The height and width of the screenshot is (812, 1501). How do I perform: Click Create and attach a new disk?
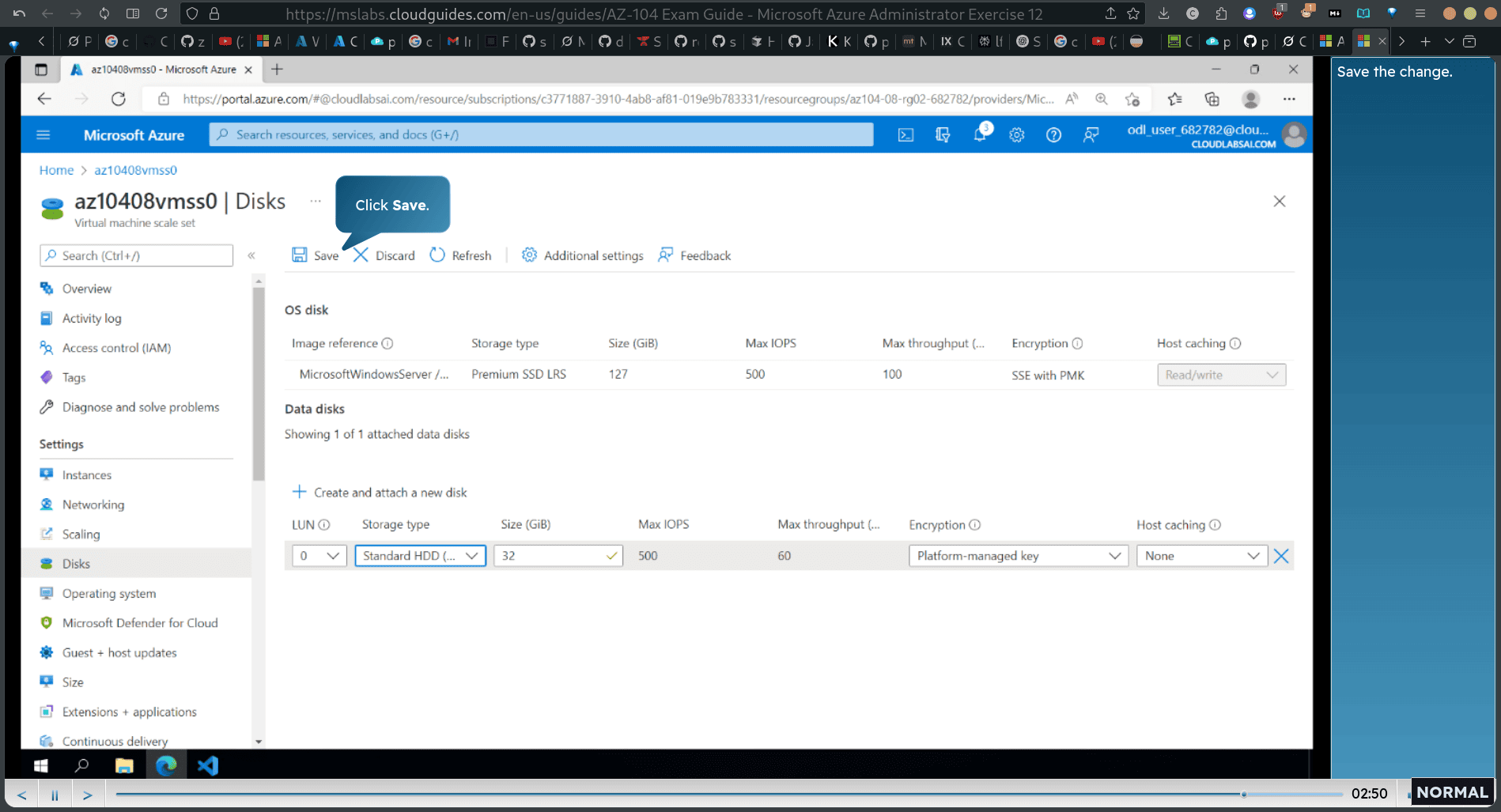click(x=380, y=493)
